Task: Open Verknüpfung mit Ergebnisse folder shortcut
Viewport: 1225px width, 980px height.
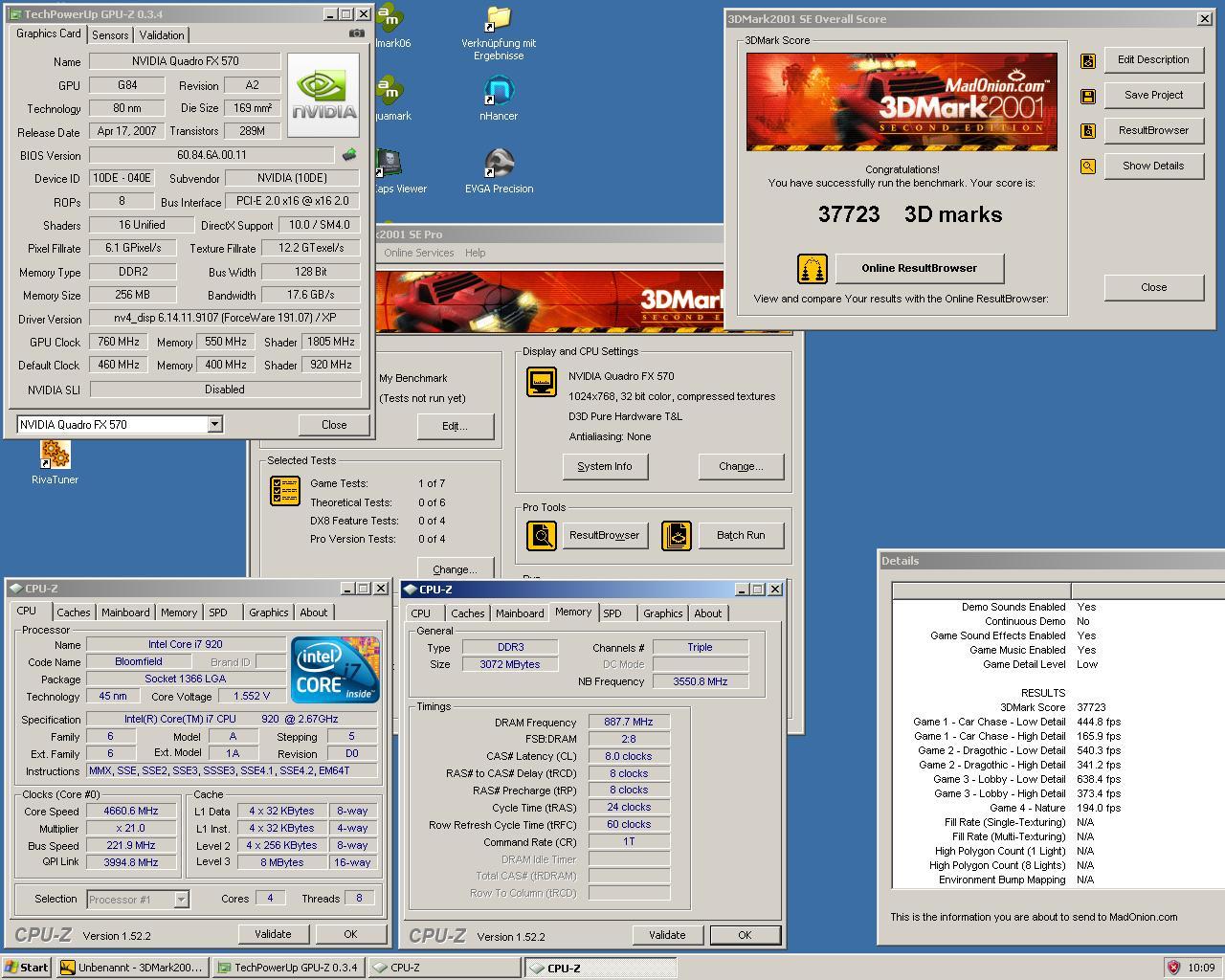Action: (x=499, y=33)
